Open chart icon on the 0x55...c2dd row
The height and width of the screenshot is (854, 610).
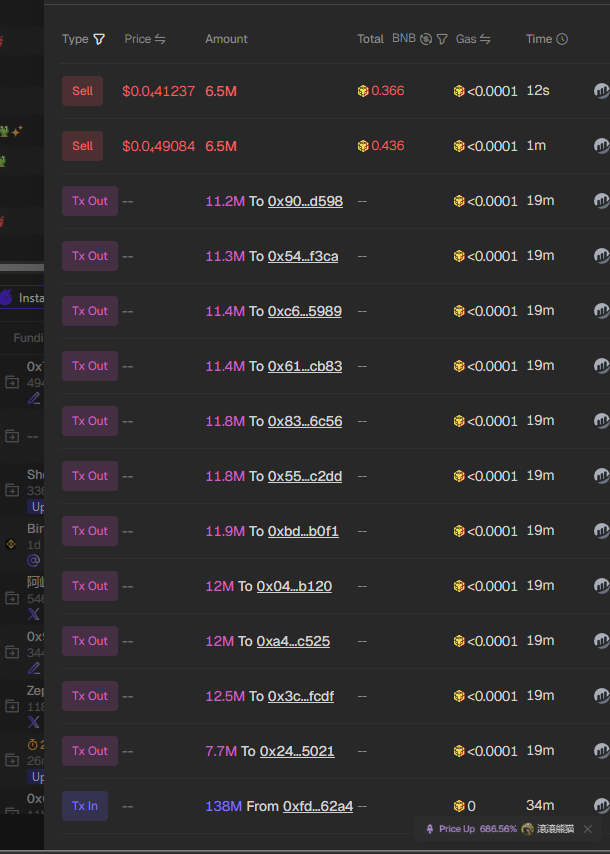[x=601, y=476]
